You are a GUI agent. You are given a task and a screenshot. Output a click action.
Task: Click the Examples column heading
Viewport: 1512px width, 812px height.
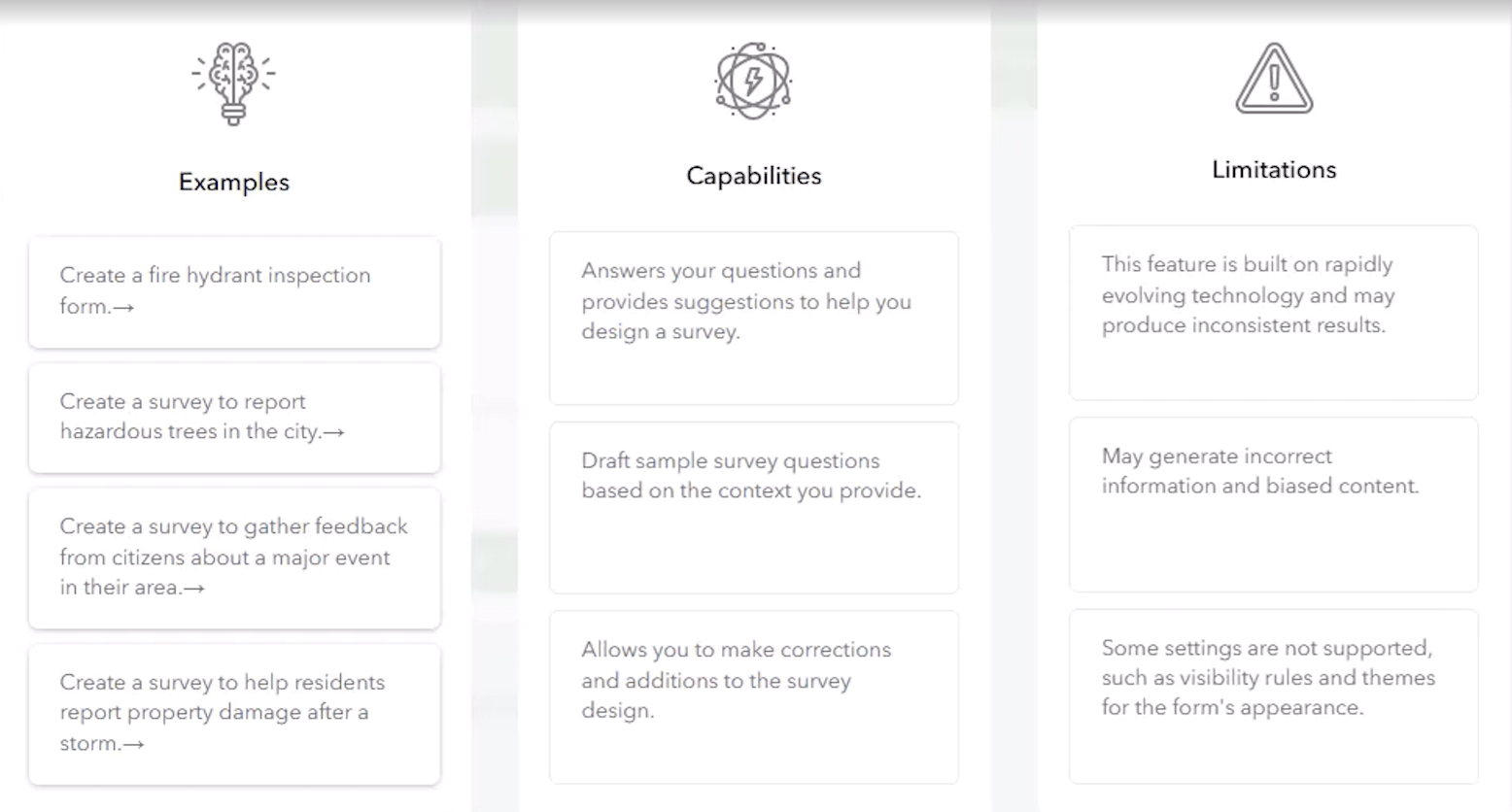(x=234, y=183)
